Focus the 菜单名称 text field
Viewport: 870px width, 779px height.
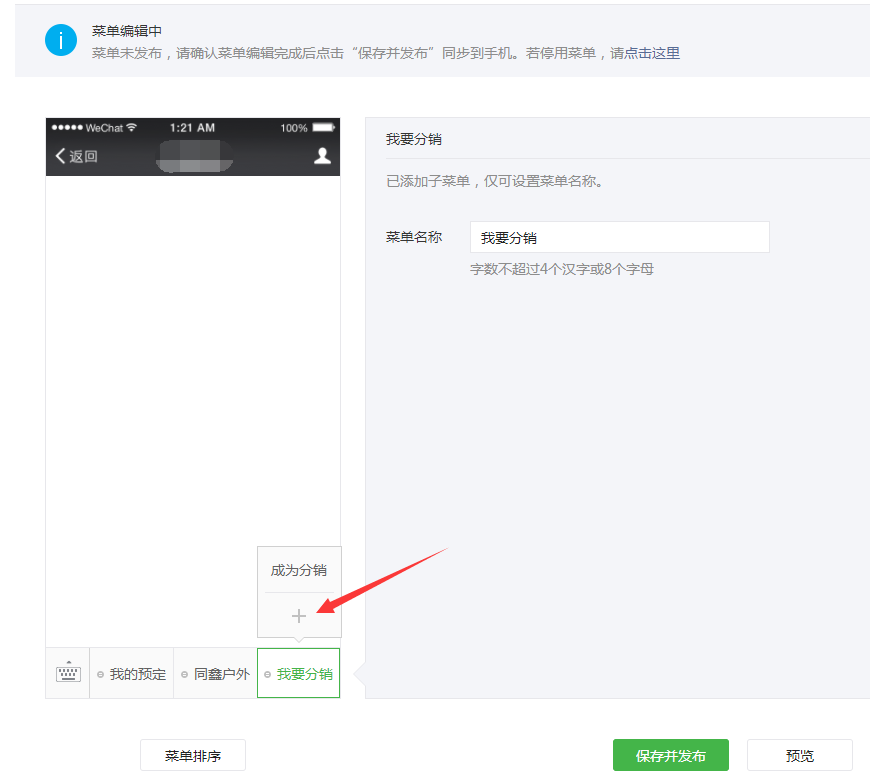(x=619, y=238)
